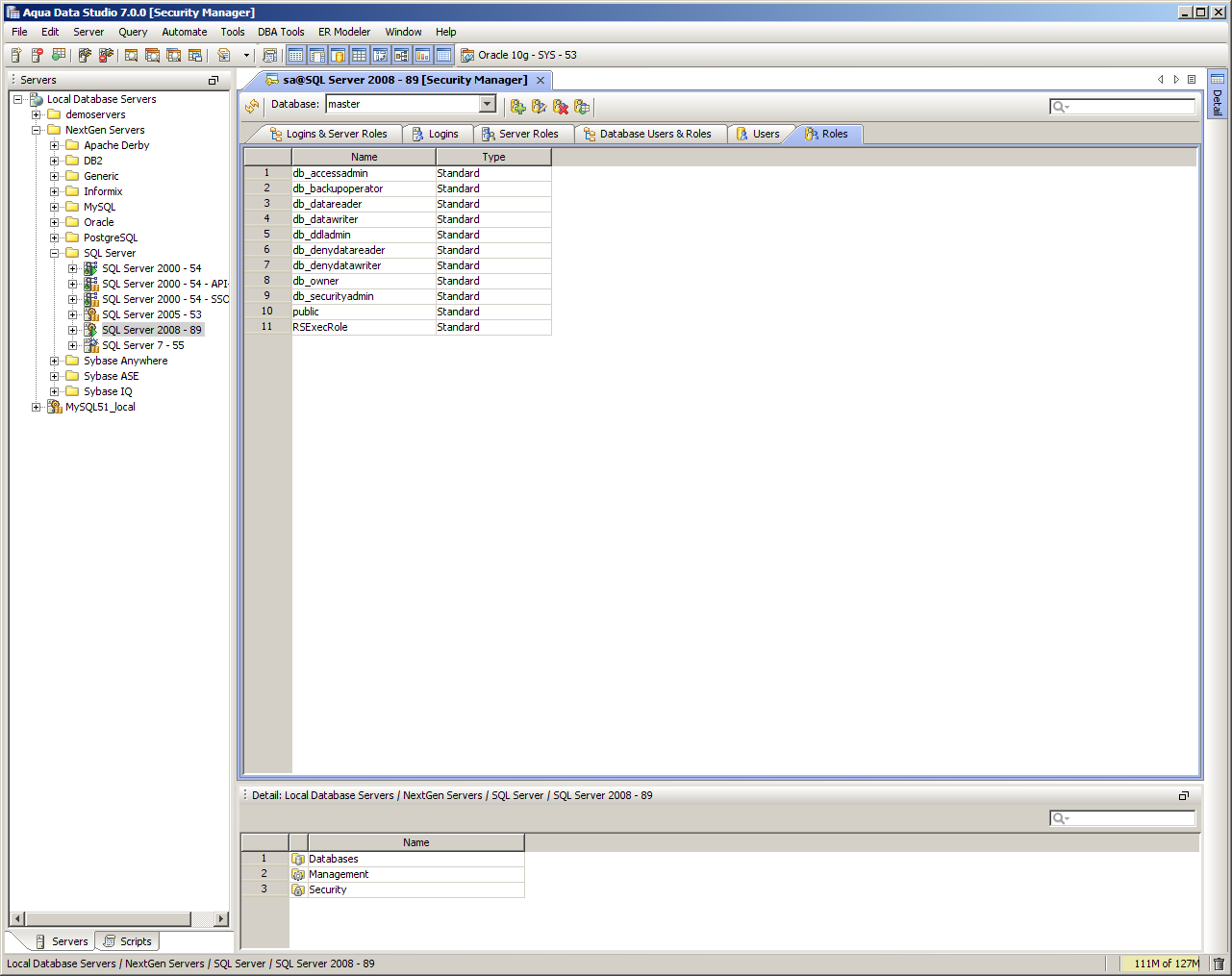Switch to the Logins tab
The width and height of the screenshot is (1232, 976).
tap(437, 134)
